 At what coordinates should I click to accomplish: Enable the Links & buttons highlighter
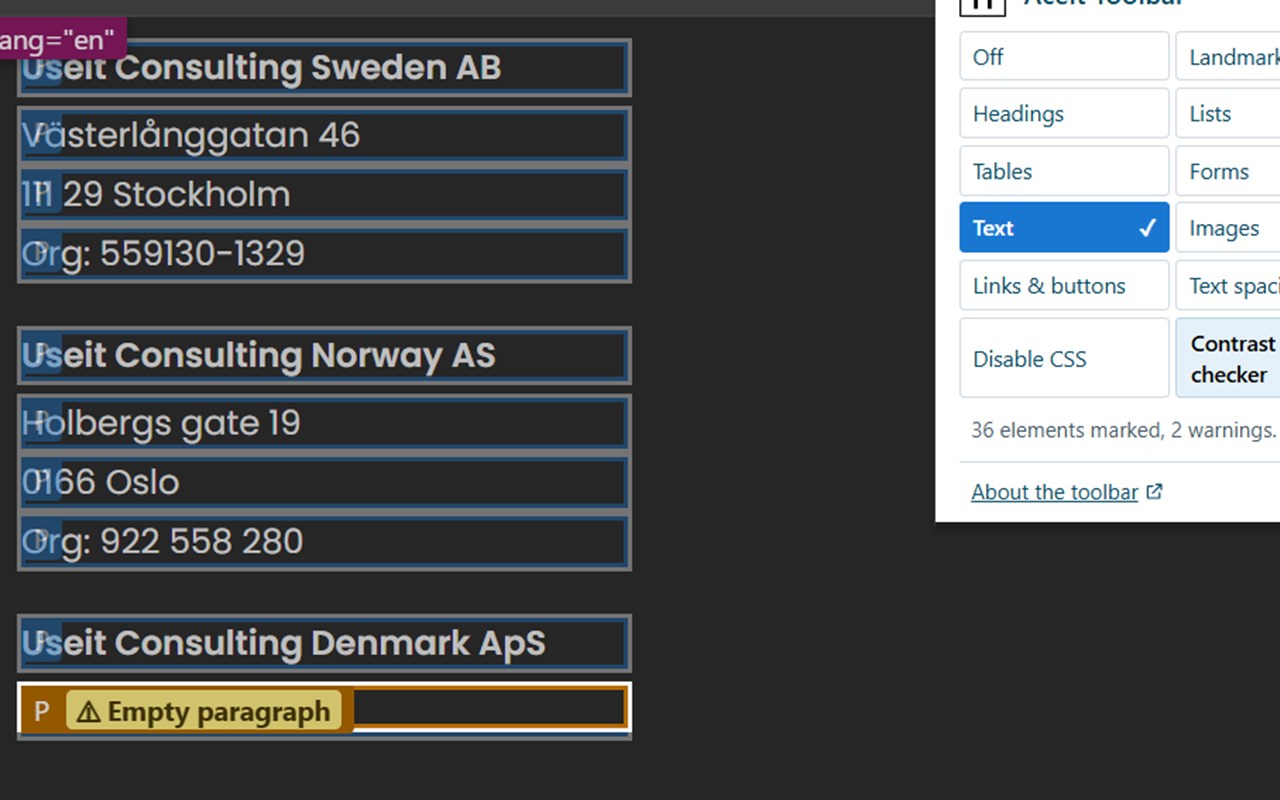tap(1063, 286)
